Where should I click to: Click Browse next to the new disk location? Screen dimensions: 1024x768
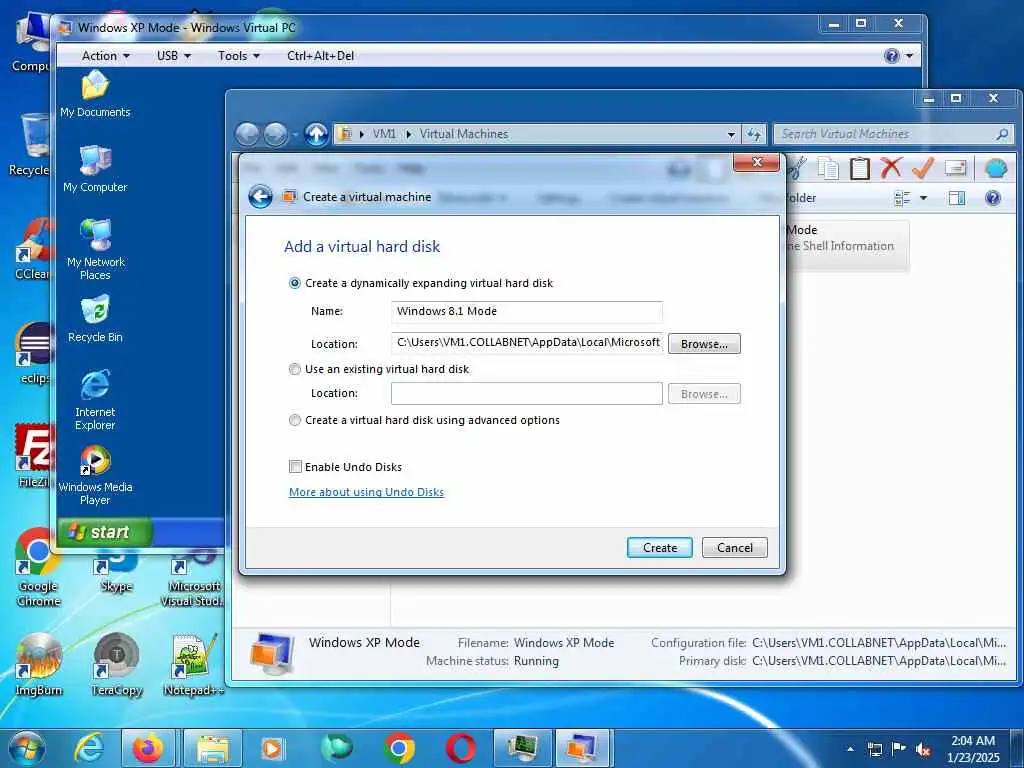click(704, 344)
